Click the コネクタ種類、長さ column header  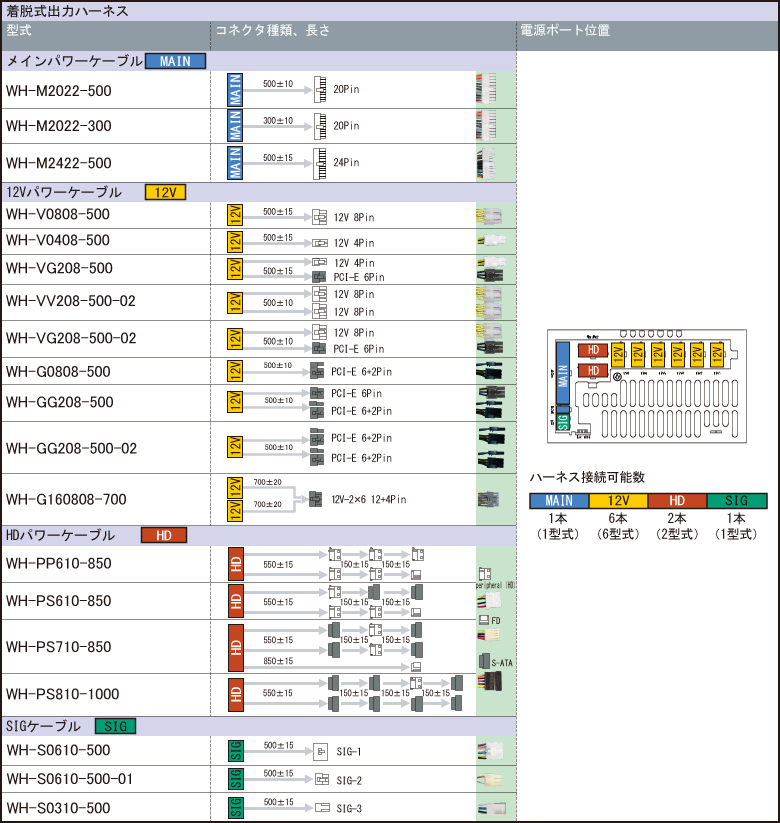point(274,31)
